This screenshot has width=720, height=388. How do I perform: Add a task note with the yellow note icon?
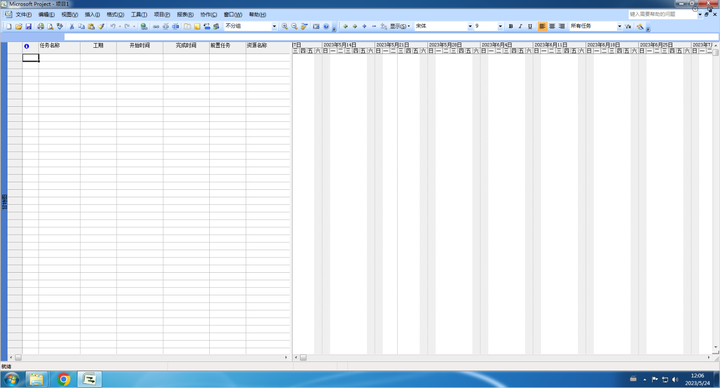click(x=197, y=27)
